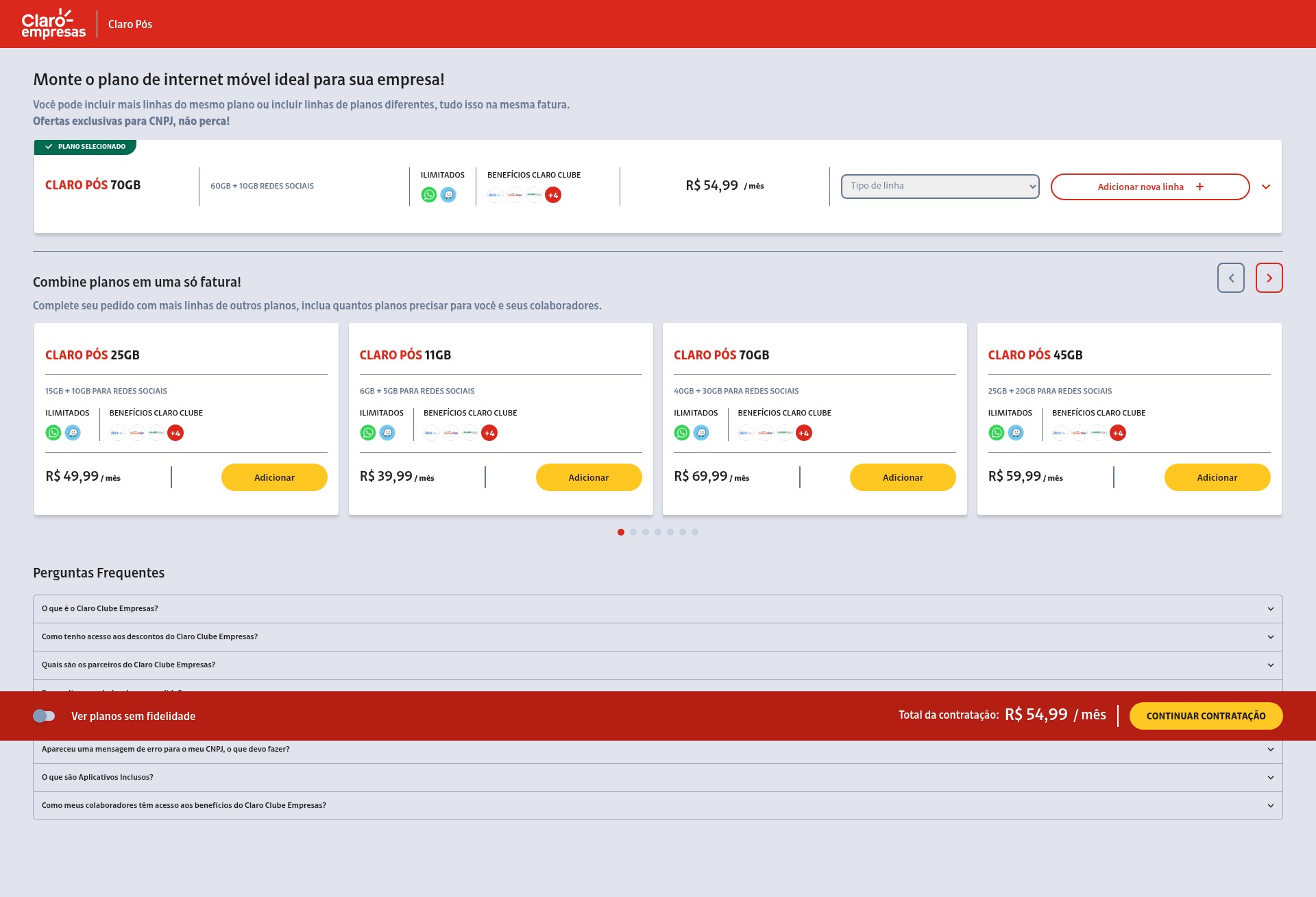Open the Claro Pós header link
The image size is (1316, 897).
pyautogui.click(x=130, y=24)
